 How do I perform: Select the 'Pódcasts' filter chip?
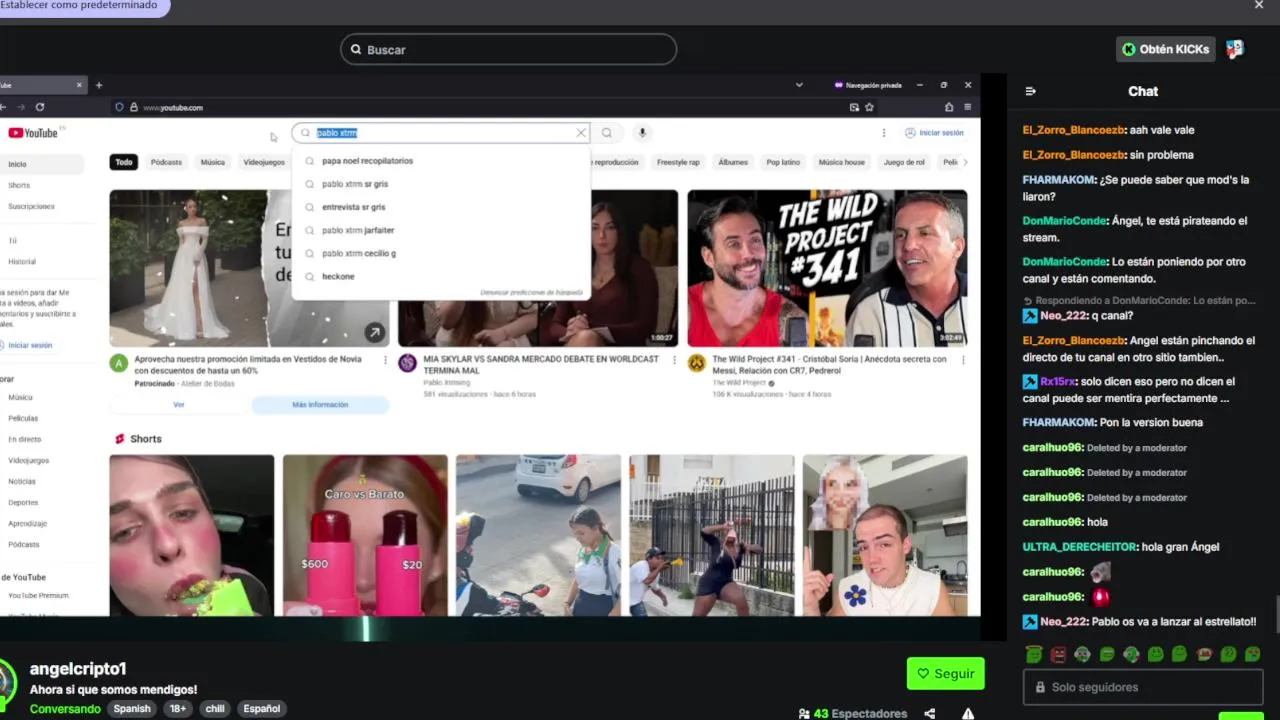click(166, 162)
